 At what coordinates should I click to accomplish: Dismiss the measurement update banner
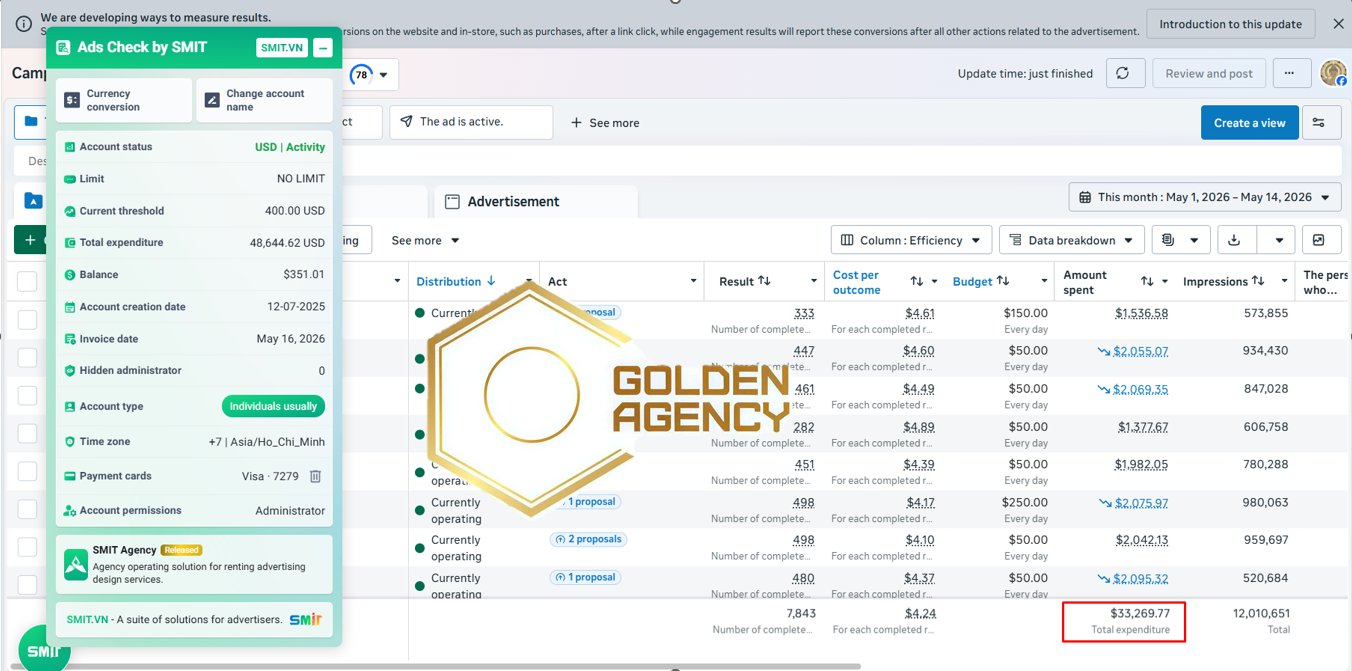point(1338,24)
